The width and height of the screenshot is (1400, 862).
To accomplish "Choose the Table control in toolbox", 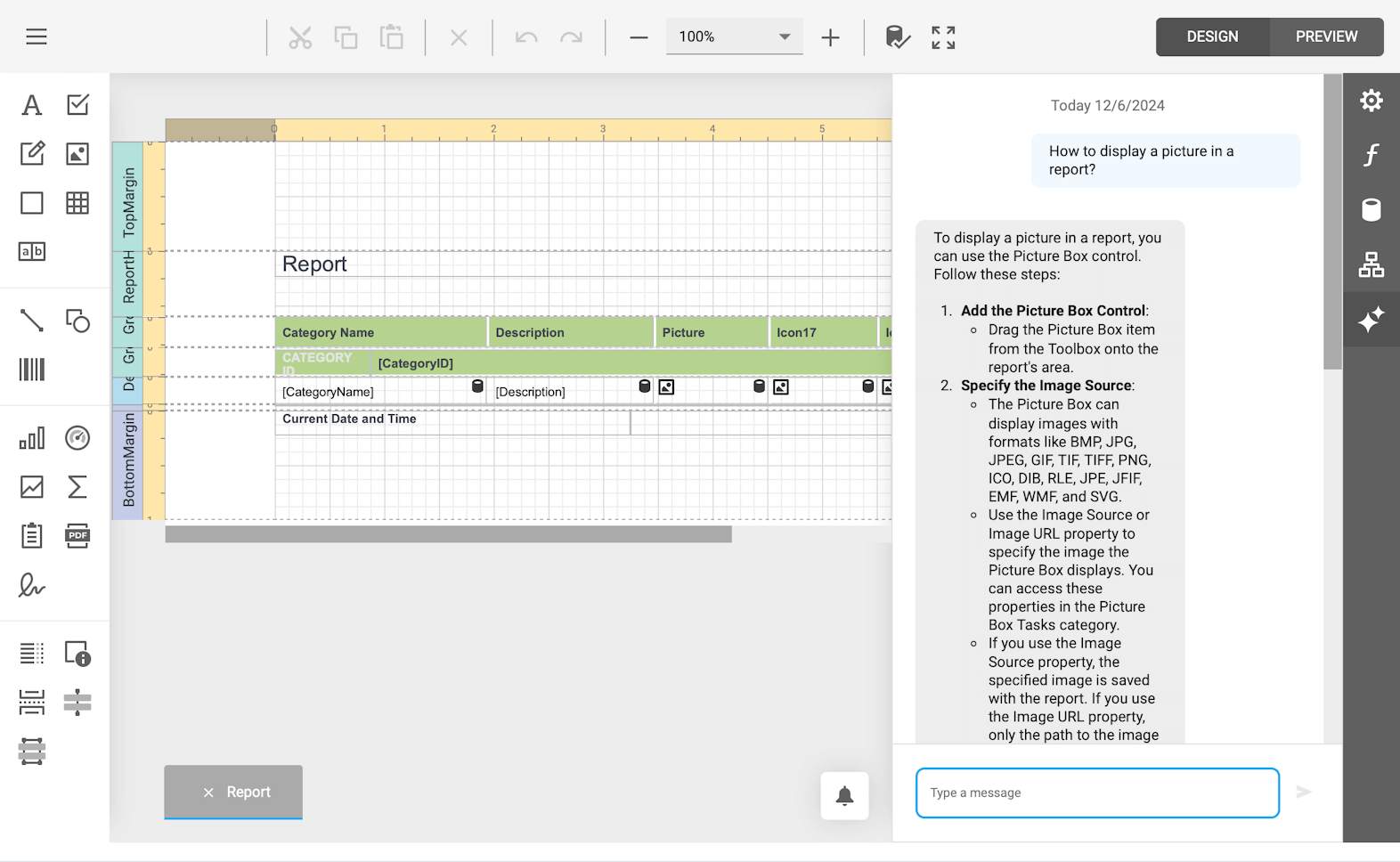I will (77, 203).
